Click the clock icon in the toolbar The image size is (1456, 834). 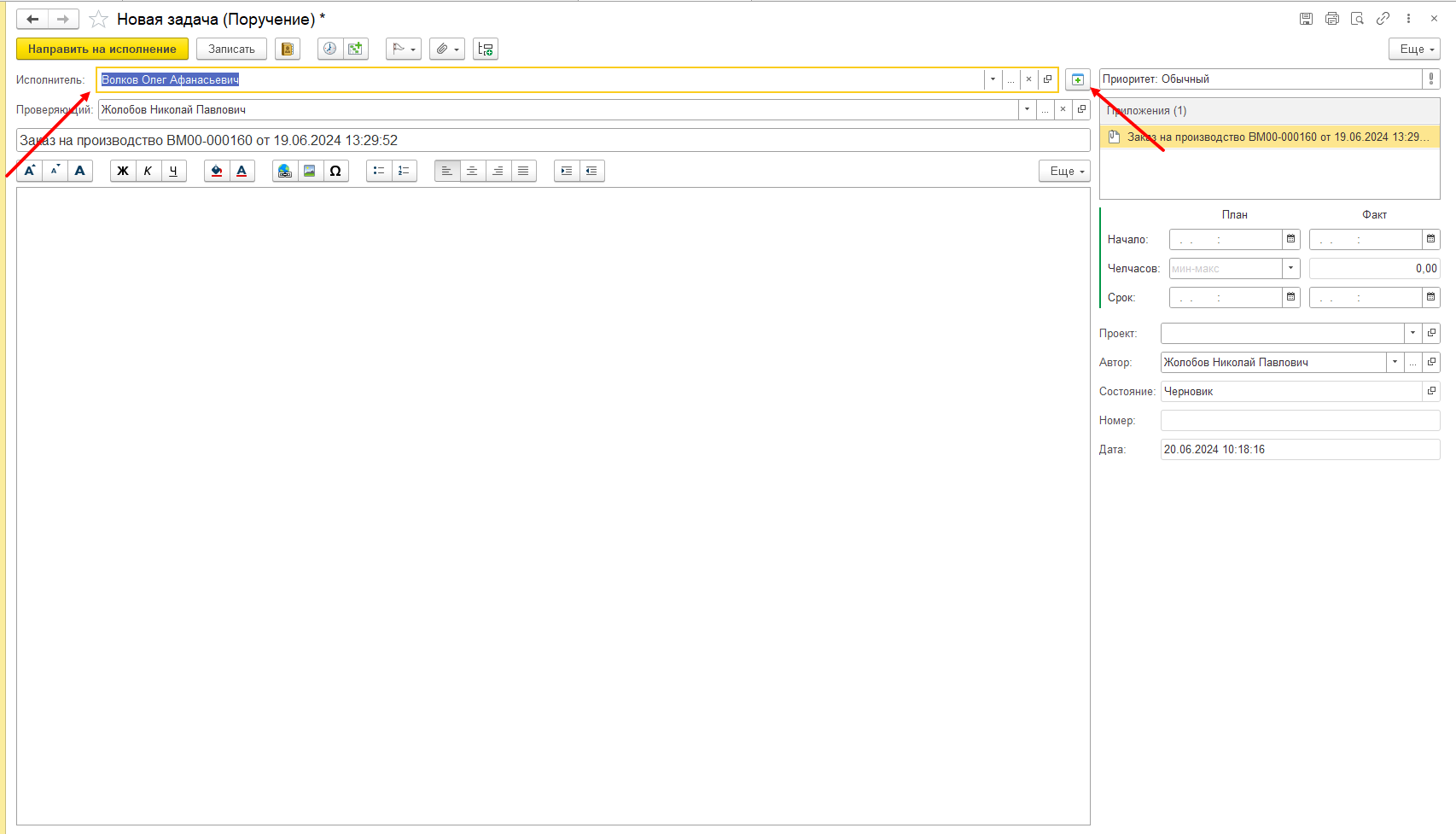(x=329, y=49)
